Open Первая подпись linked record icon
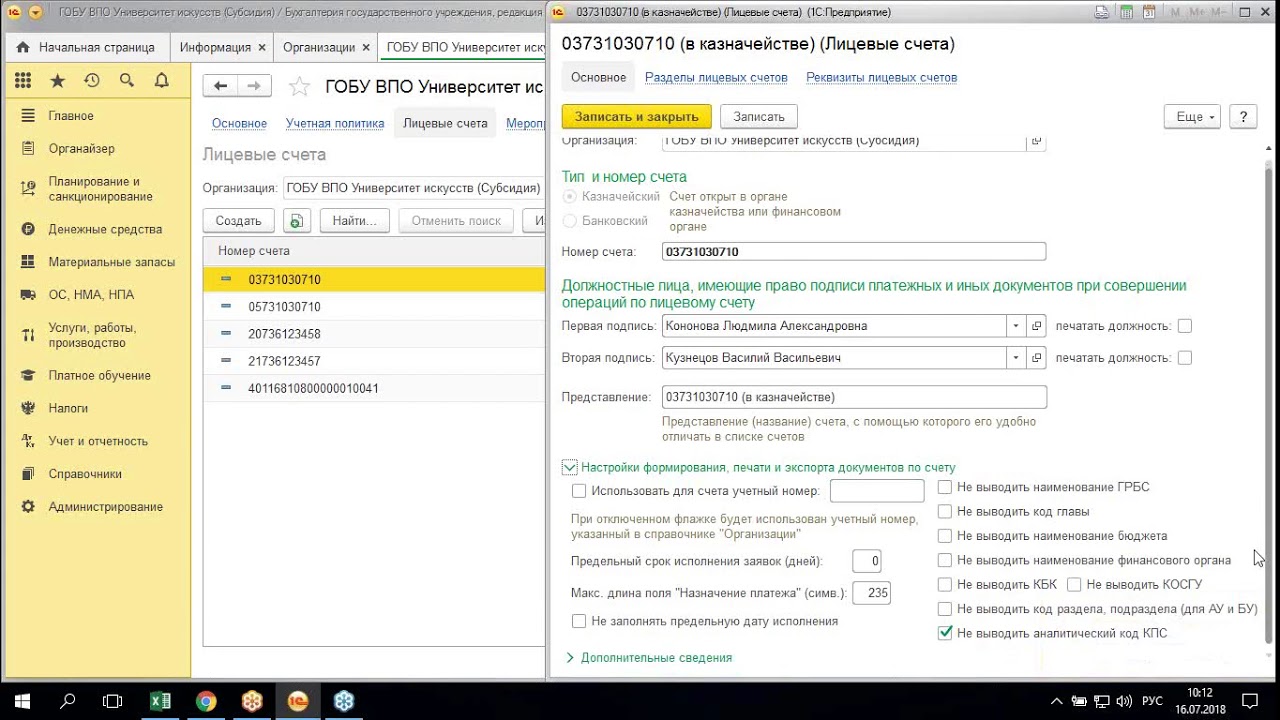1280x720 pixels. (1037, 326)
